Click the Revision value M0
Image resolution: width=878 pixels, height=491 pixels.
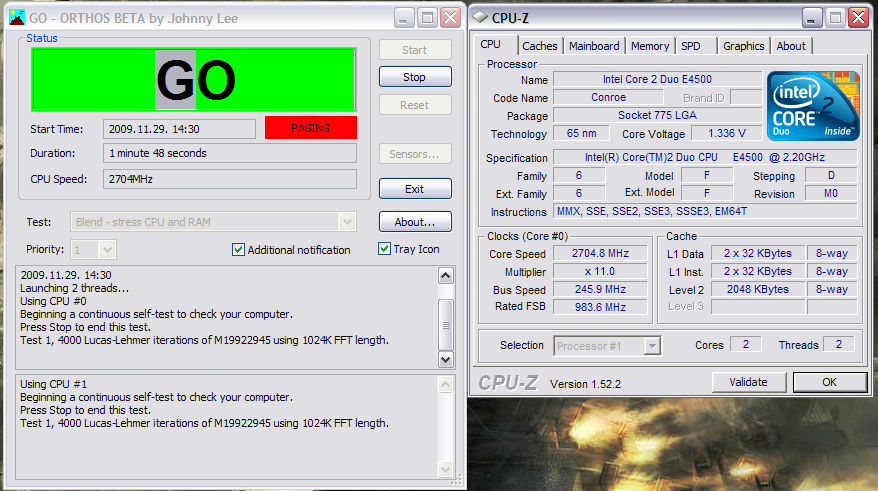(831, 193)
